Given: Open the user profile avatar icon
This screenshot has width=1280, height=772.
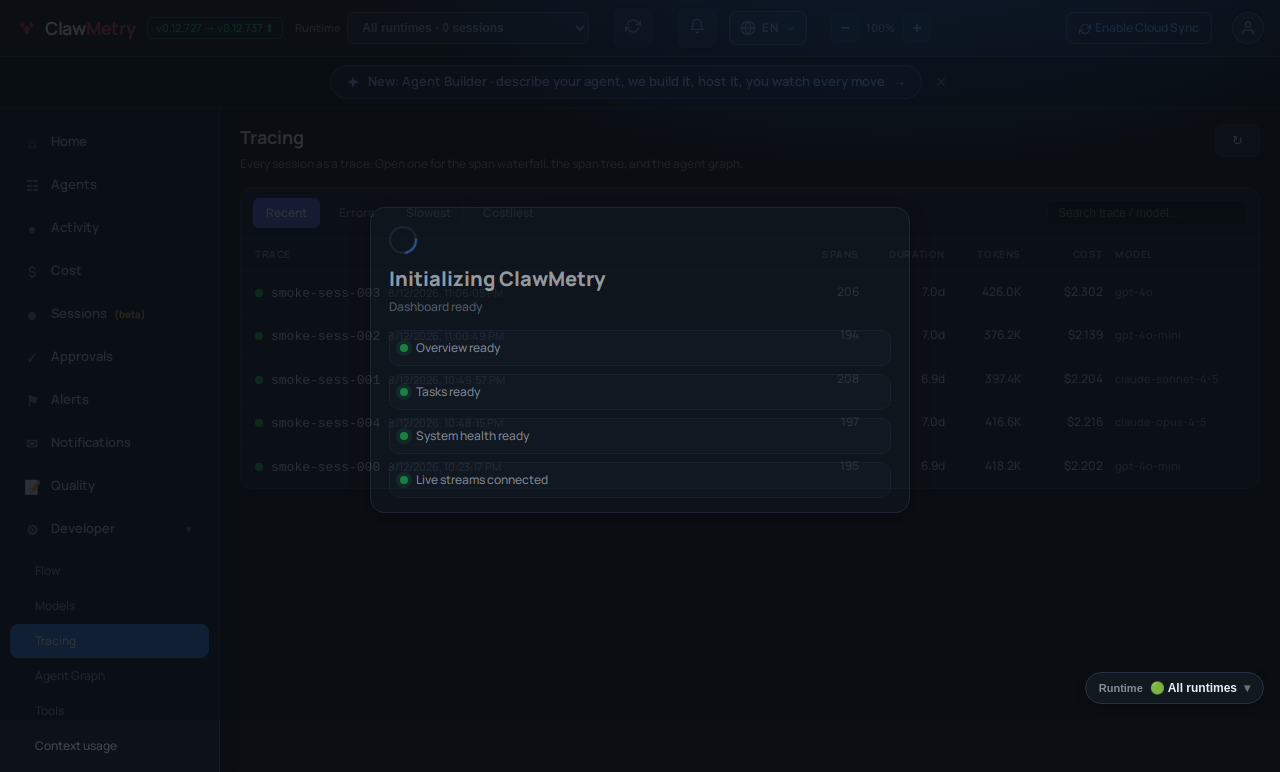Looking at the screenshot, I should tap(1248, 28).
